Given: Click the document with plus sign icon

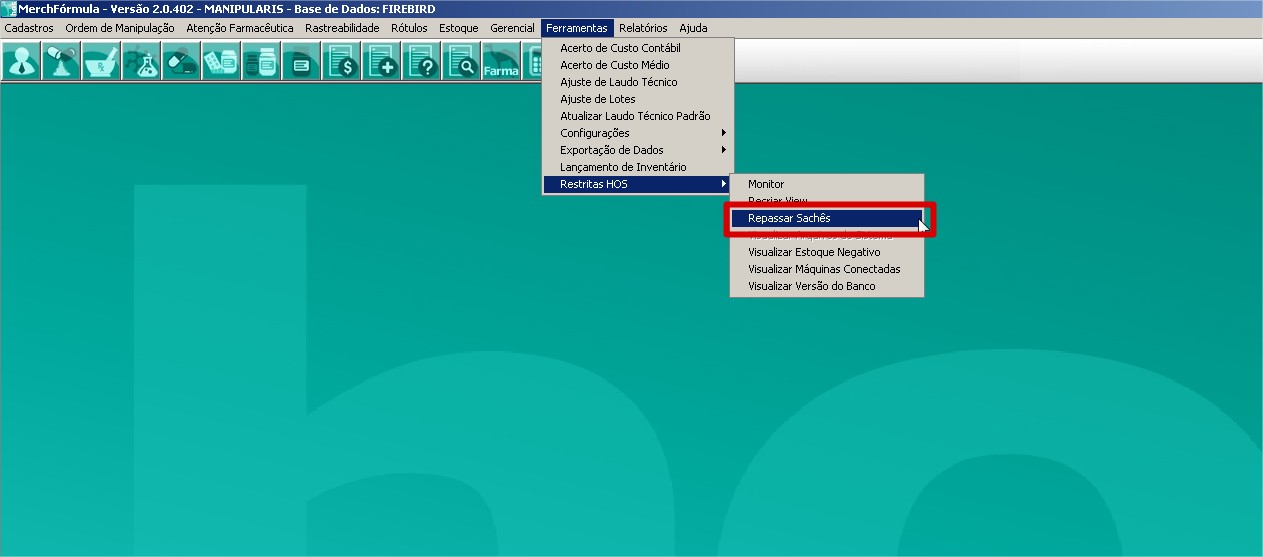Looking at the screenshot, I should pos(381,63).
